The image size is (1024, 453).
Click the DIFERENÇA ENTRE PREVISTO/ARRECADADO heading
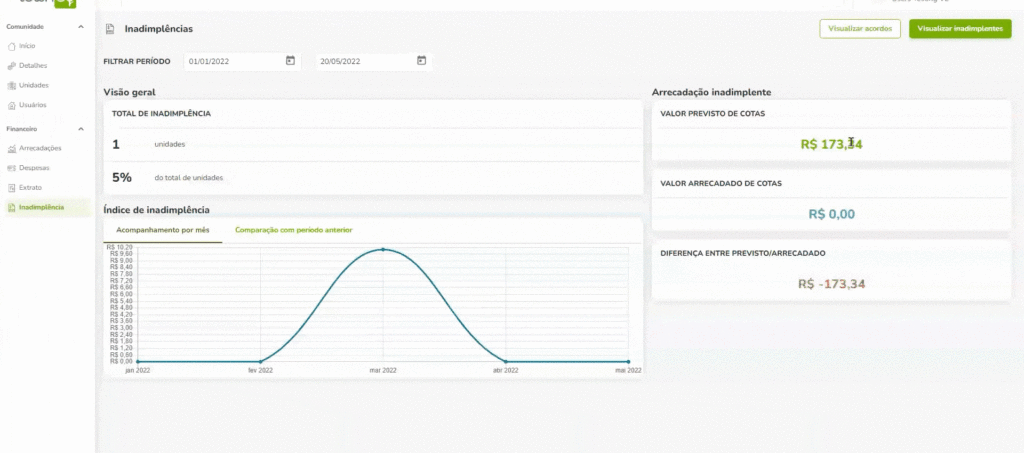[x=743, y=253]
